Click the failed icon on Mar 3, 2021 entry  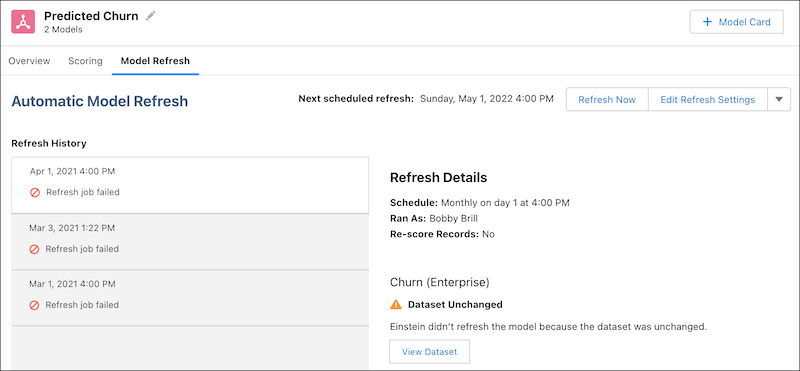[34, 249]
